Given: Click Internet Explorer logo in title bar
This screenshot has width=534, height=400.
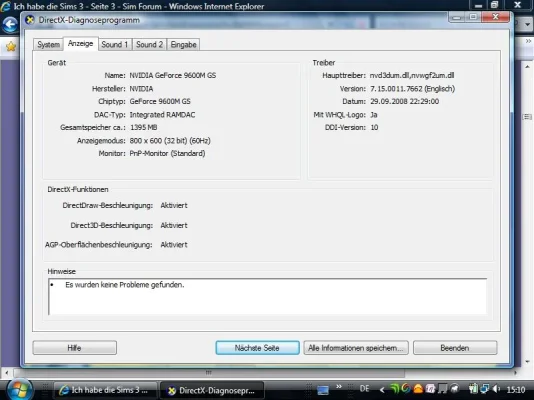Looking at the screenshot, I should click(5, 6).
